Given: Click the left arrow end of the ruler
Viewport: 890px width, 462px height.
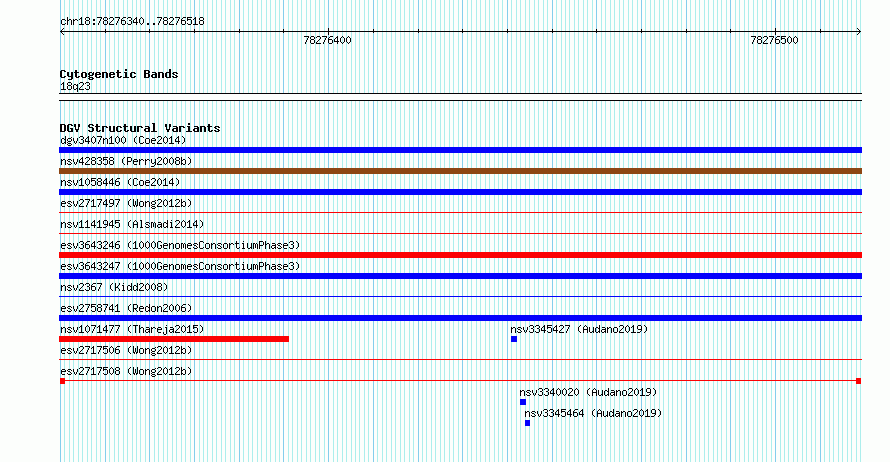Looking at the screenshot, I should pyautogui.click(x=62, y=32).
